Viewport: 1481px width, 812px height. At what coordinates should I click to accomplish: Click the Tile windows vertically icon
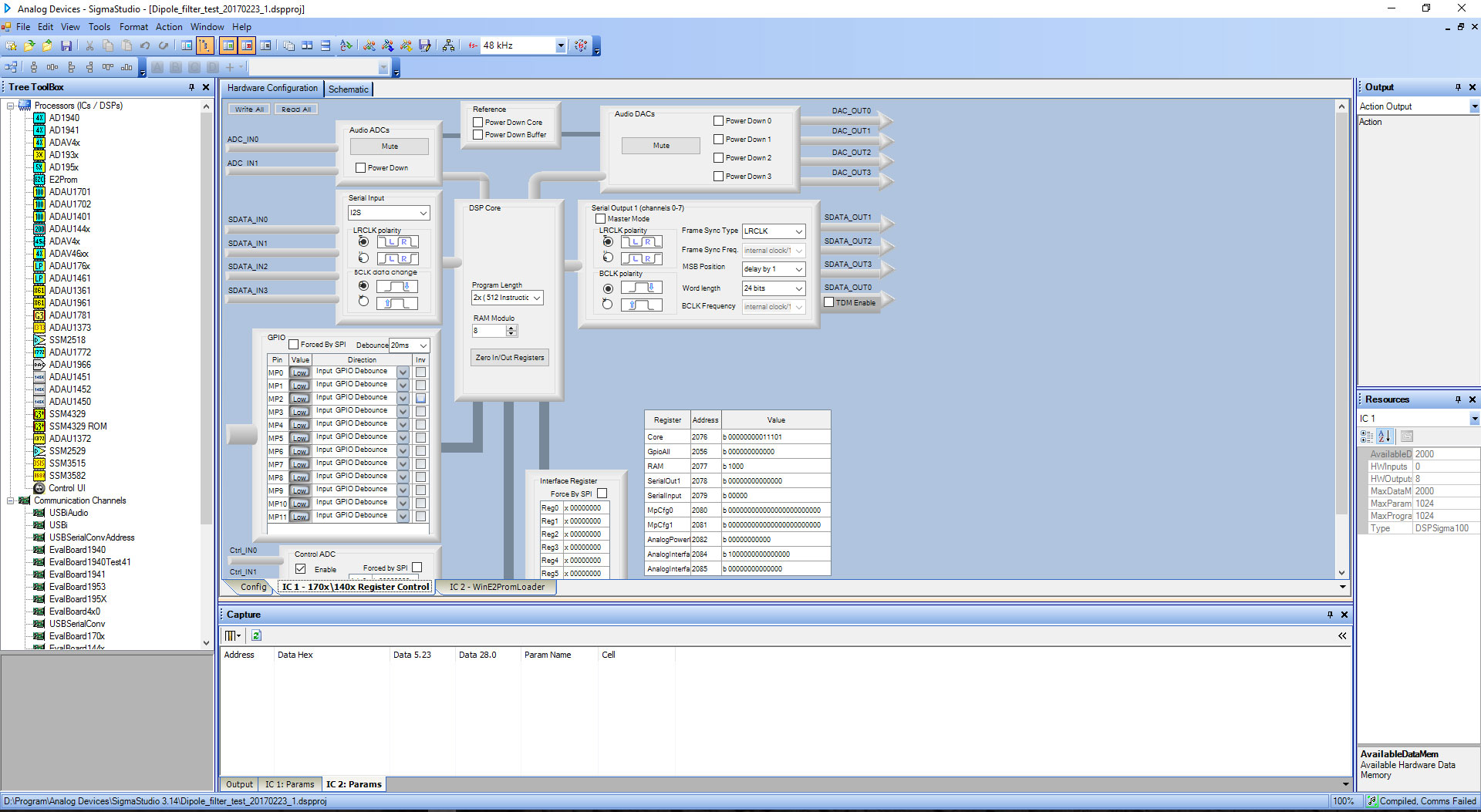307,45
